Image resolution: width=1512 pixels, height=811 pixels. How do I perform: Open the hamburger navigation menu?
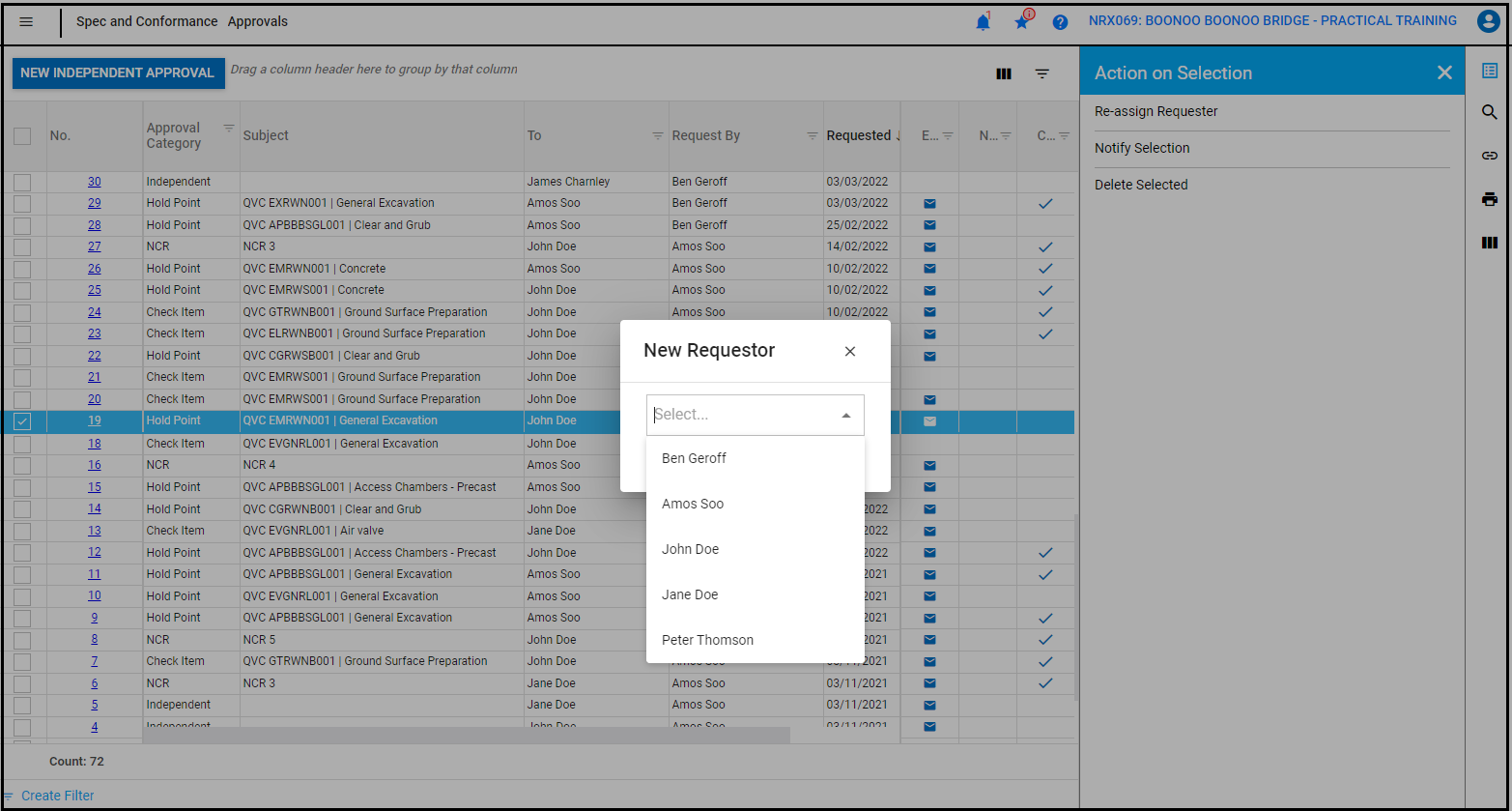26,21
